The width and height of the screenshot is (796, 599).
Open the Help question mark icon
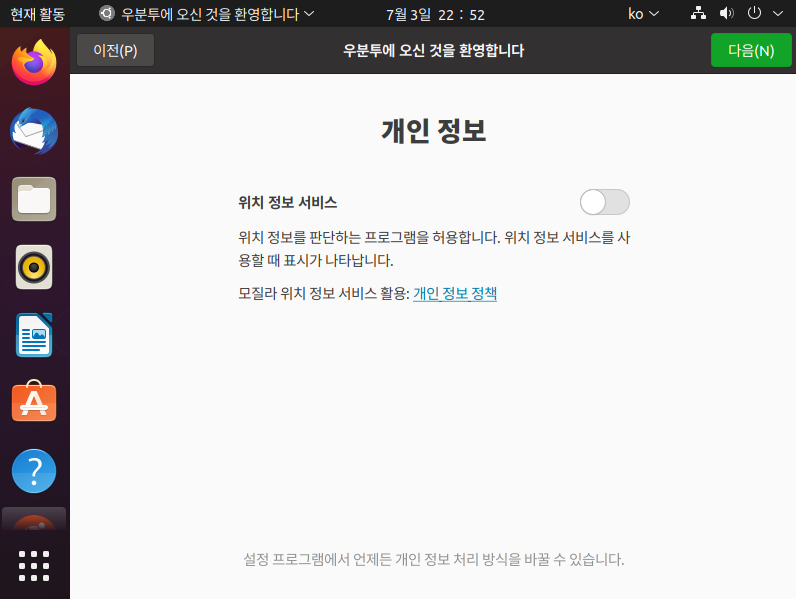[x=34, y=471]
